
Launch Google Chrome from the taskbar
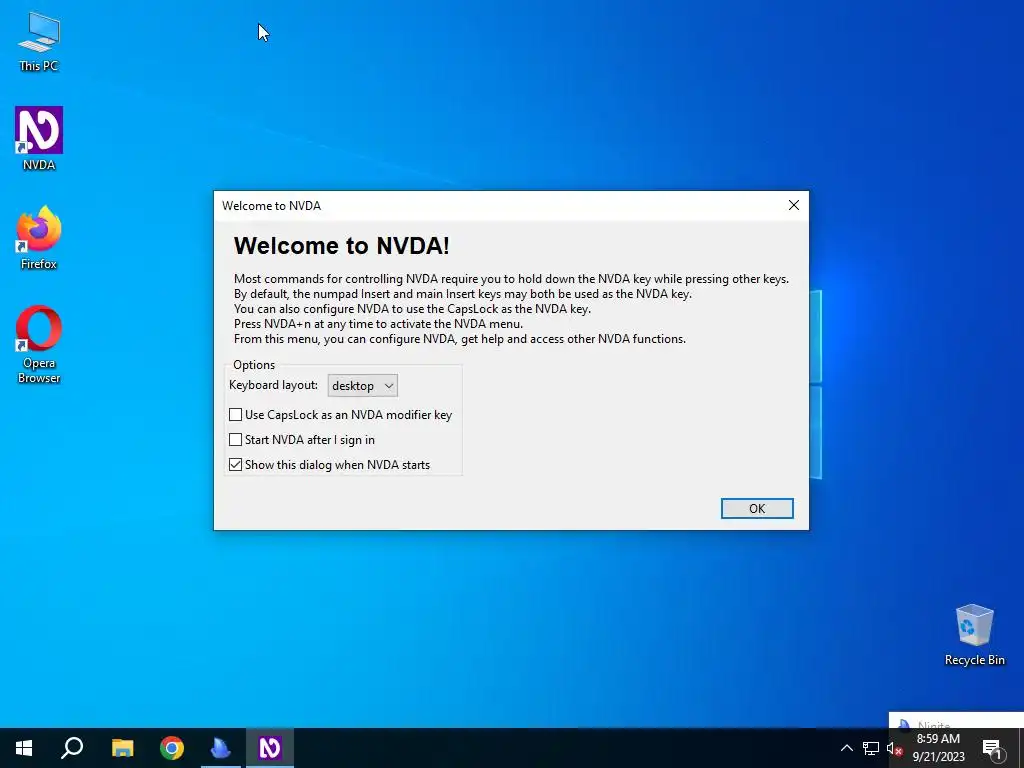[172, 748]
